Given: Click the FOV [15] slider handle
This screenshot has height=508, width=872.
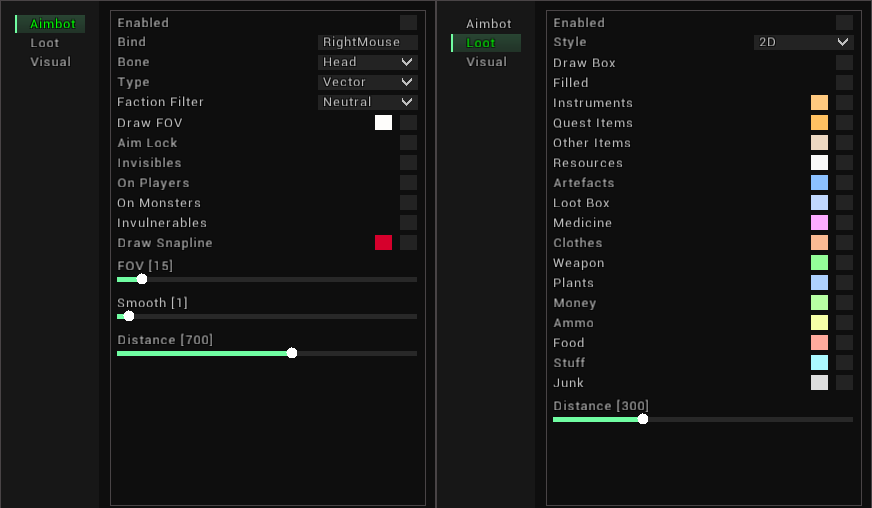Looking at the screenshot, I should point(142,279).
